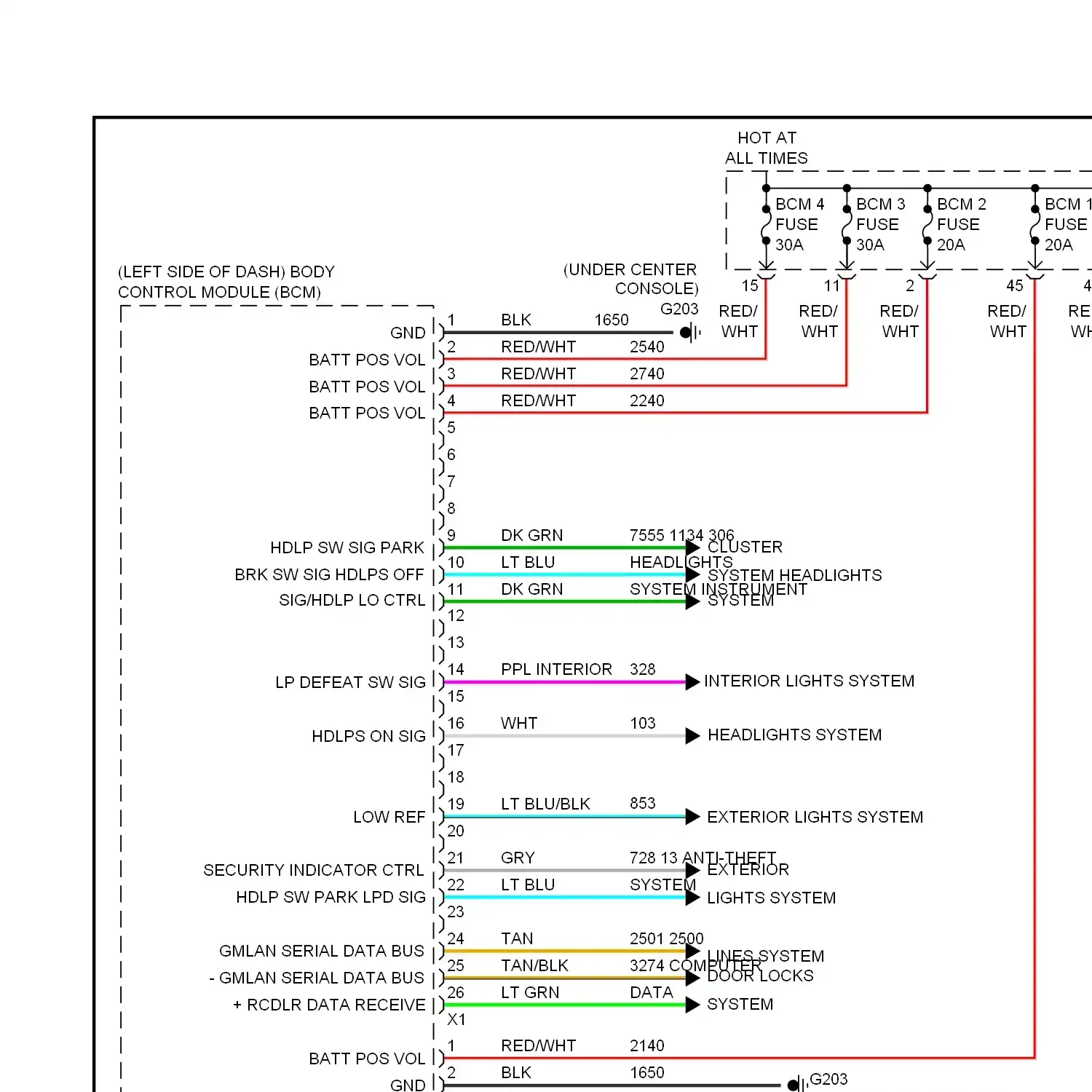Click the LT GRN wire label at pin 26
1092x1092 pixels.
coord(530,992)
